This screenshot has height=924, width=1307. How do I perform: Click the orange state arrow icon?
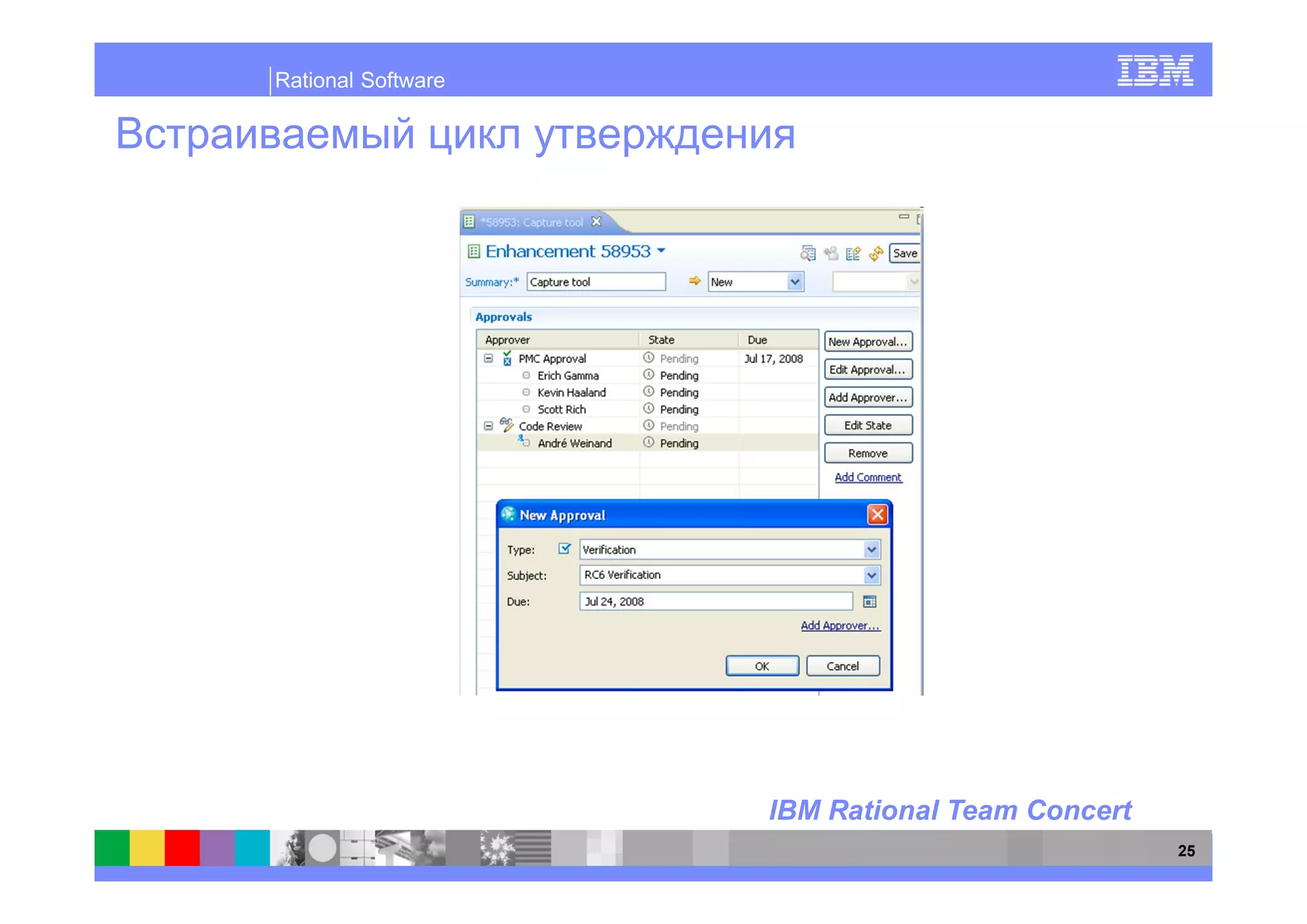tap(694, 281)
